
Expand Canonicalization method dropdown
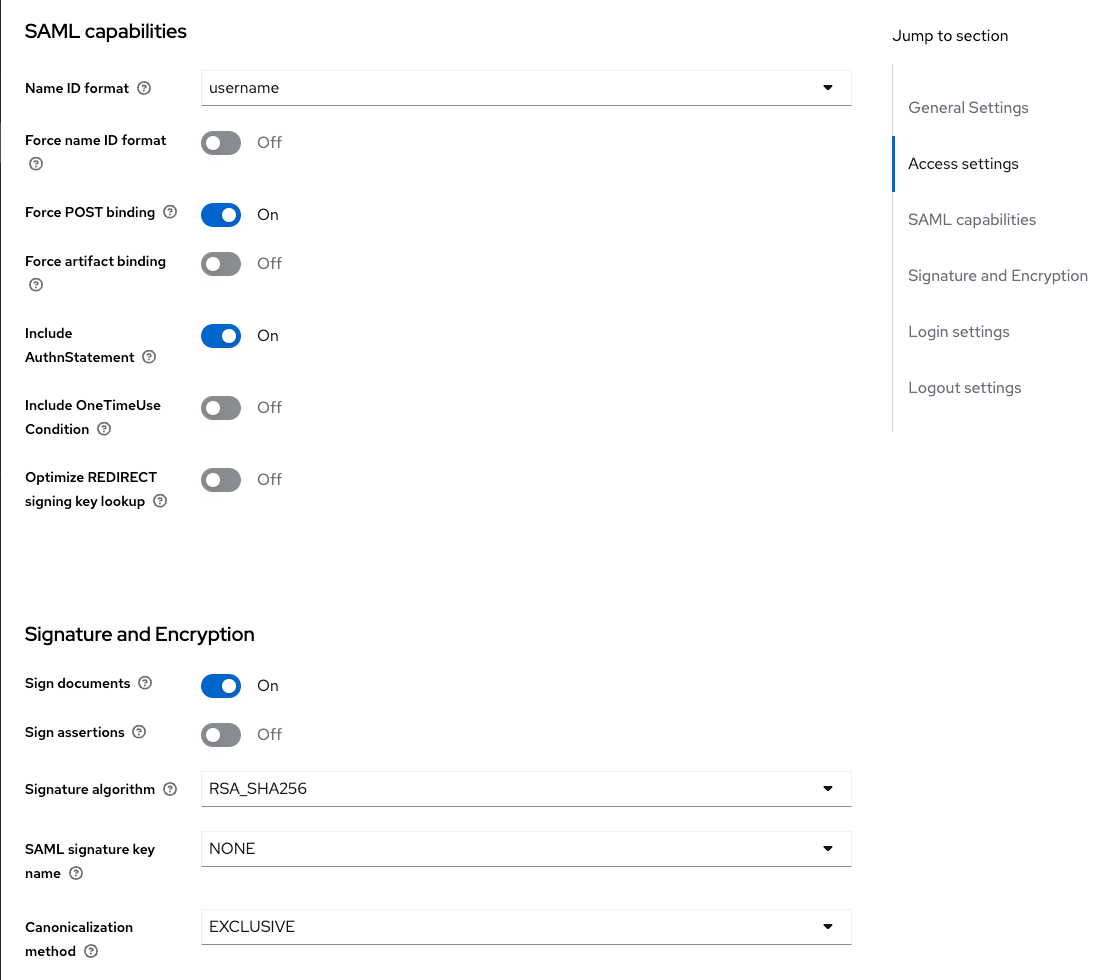526,927
